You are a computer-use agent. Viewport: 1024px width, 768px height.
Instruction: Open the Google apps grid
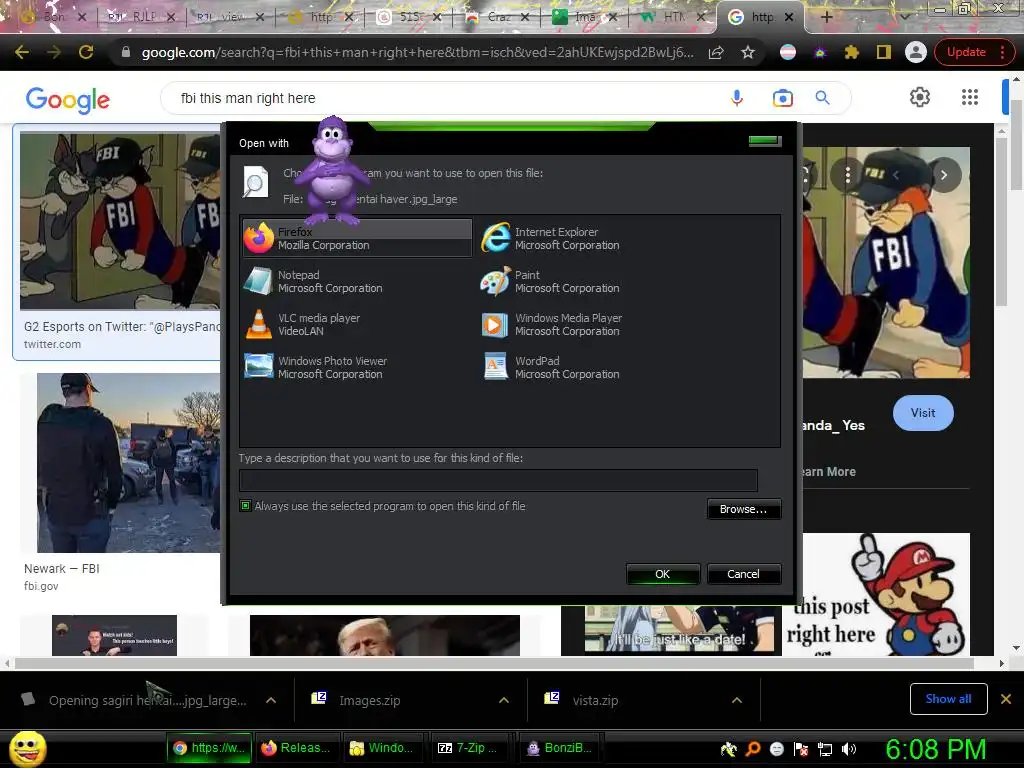pyautogui.click(x=970, y=97)
